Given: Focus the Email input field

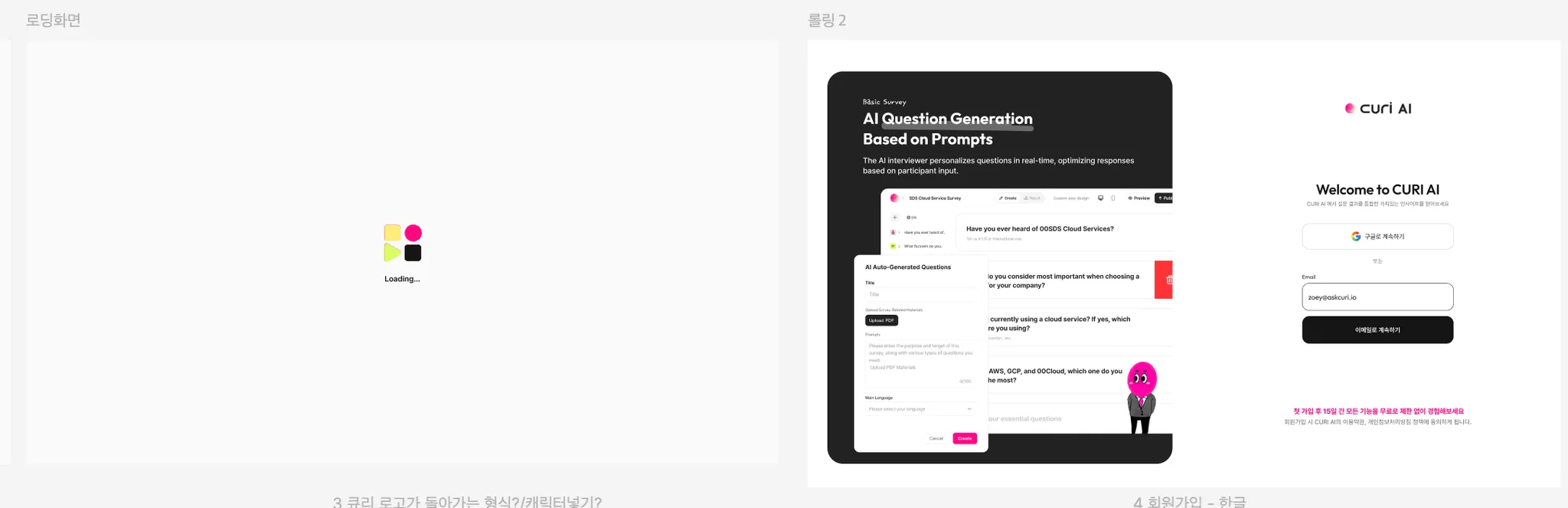Looking at the screenshot, I should pyautogui.click(x=1377, y=297).
